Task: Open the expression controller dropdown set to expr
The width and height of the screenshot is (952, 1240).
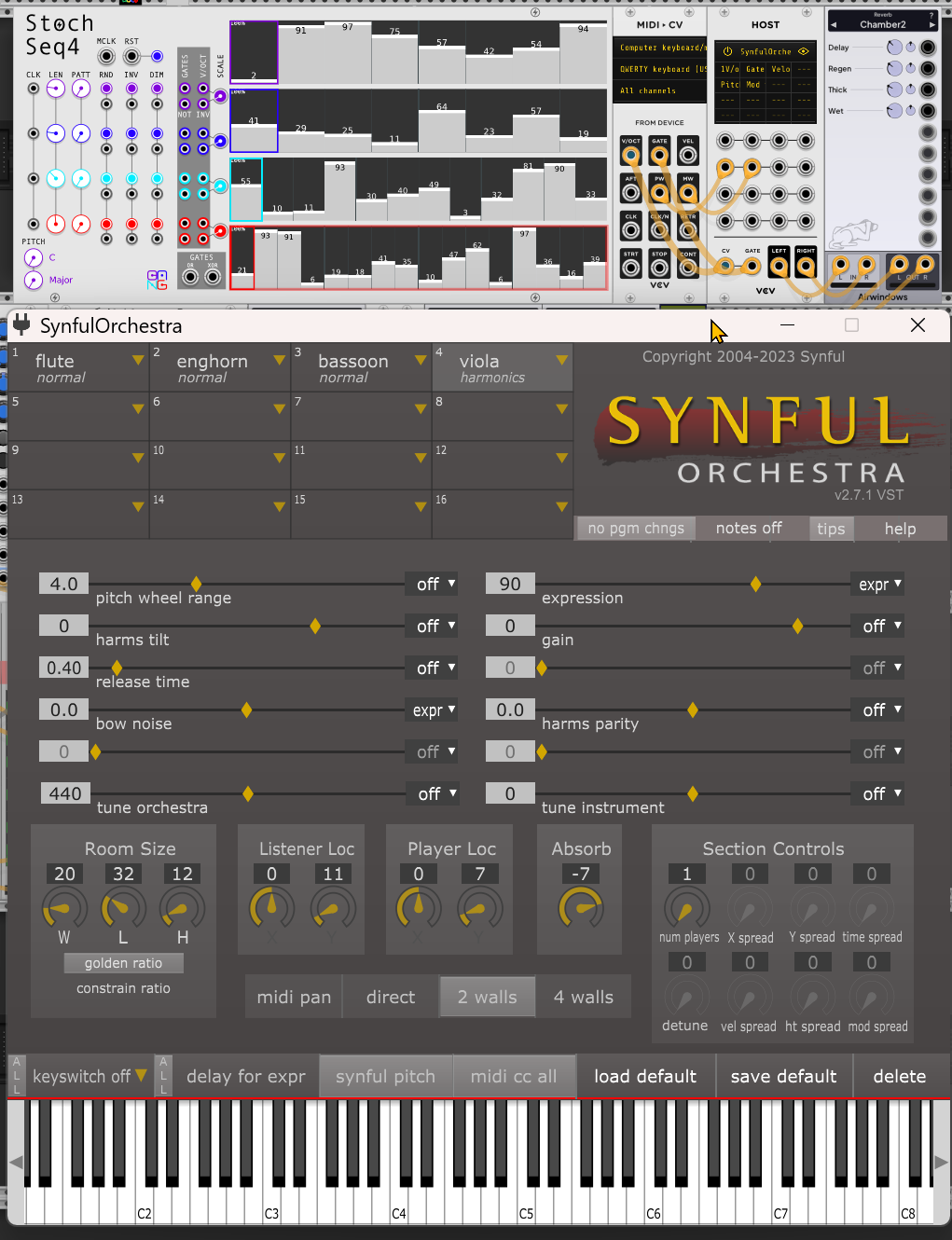Action: [x=878, y=584]
